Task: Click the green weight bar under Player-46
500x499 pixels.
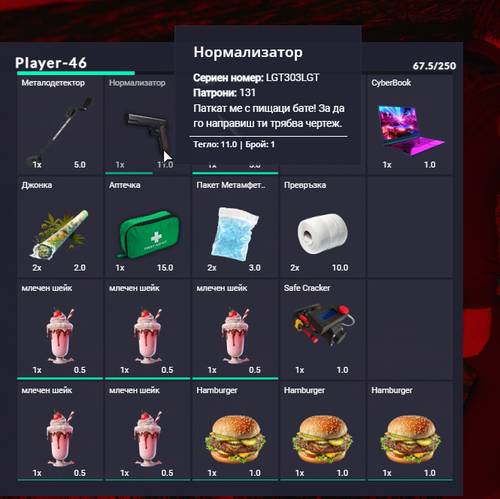Action: click(x=76, y=73)
